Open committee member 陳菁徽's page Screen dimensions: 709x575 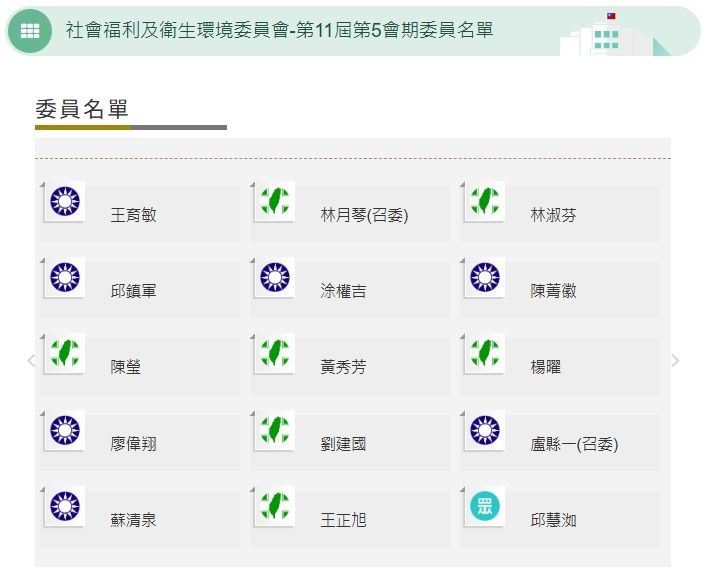(x=553, y=291)
